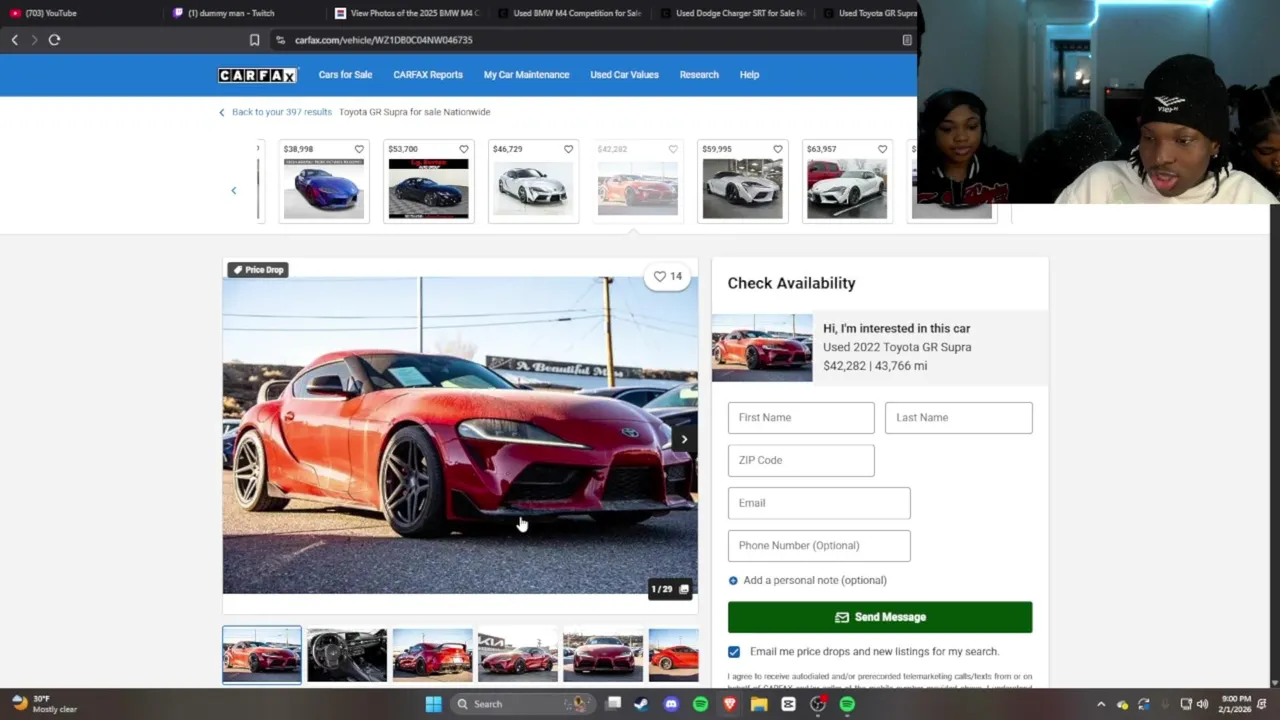
Task: Click the main red Supra photo
Action: pyautogui.click(x=460, y=435)
